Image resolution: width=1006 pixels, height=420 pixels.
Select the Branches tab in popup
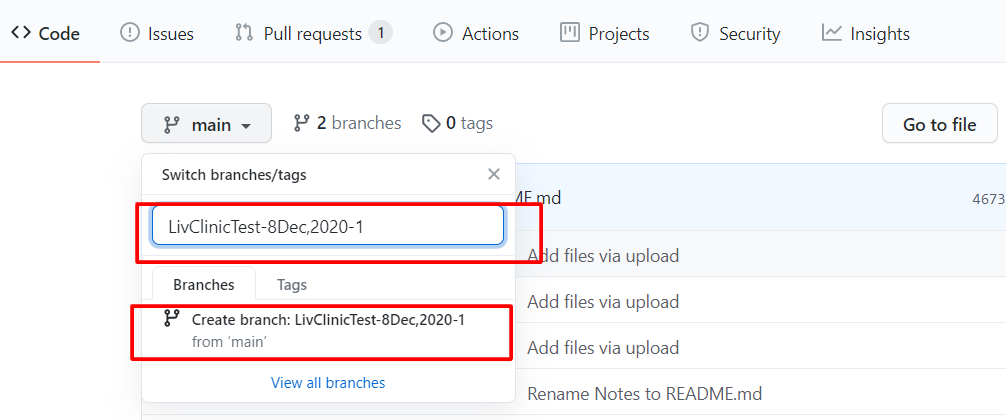(203, 284)
